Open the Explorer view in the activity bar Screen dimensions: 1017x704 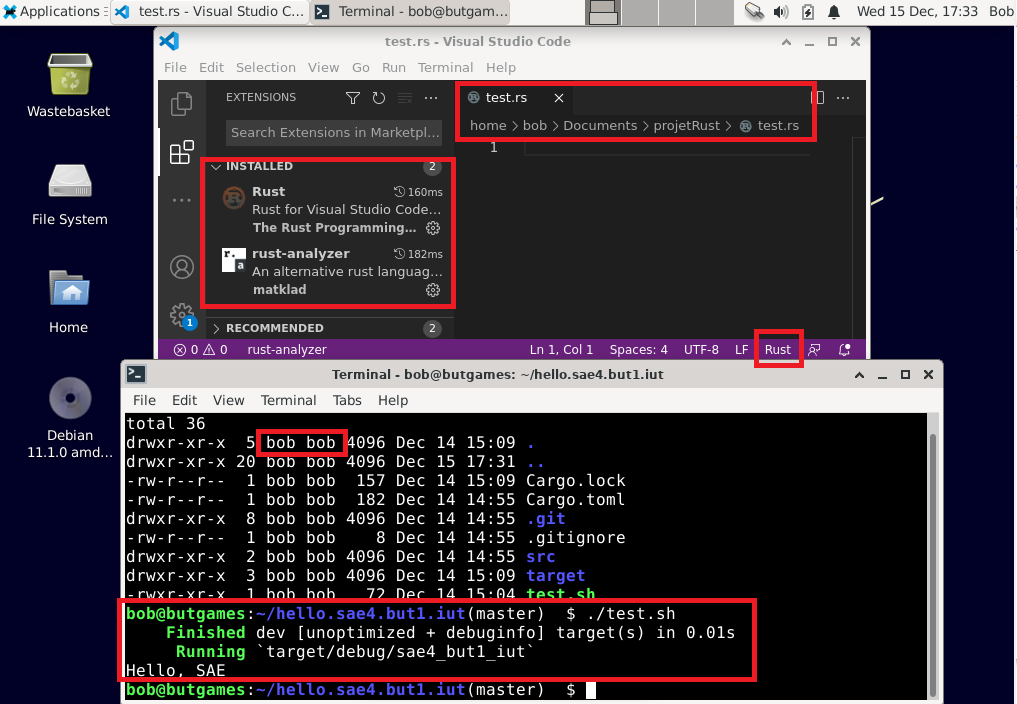pyautogui.click(x=182, y=104)
